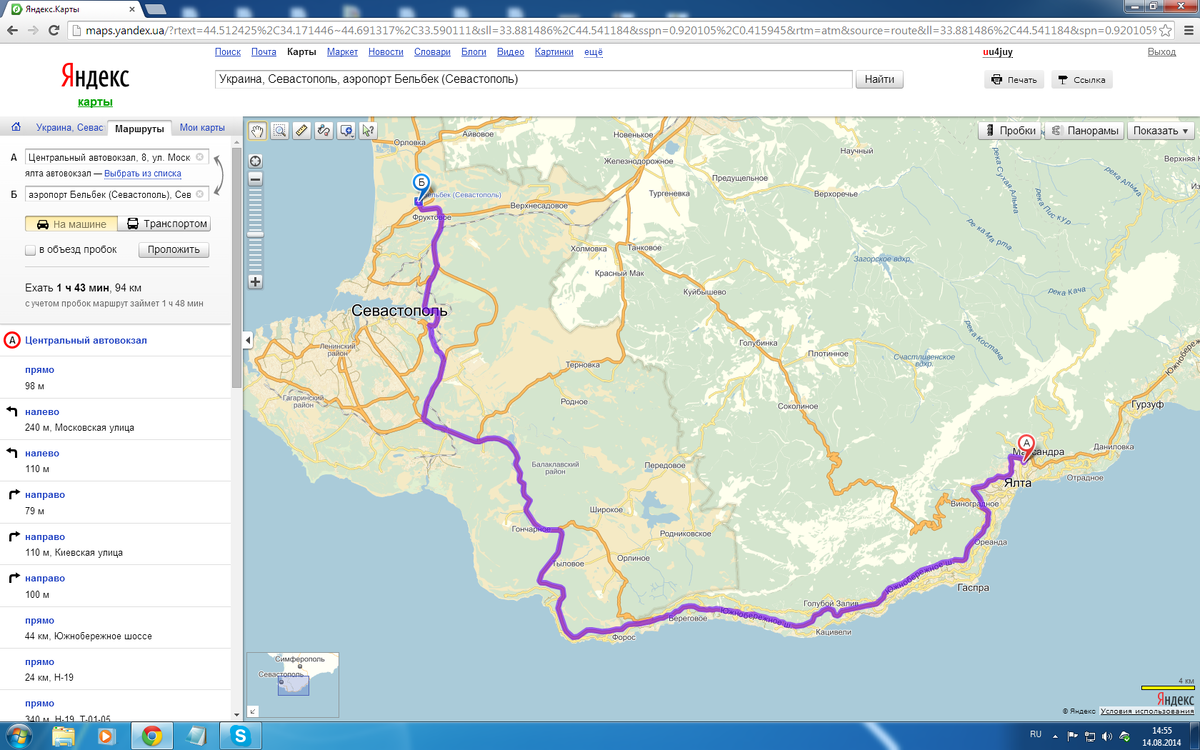
Task: Click the home icon in the sidebar tabs
Action: [15, 127]
